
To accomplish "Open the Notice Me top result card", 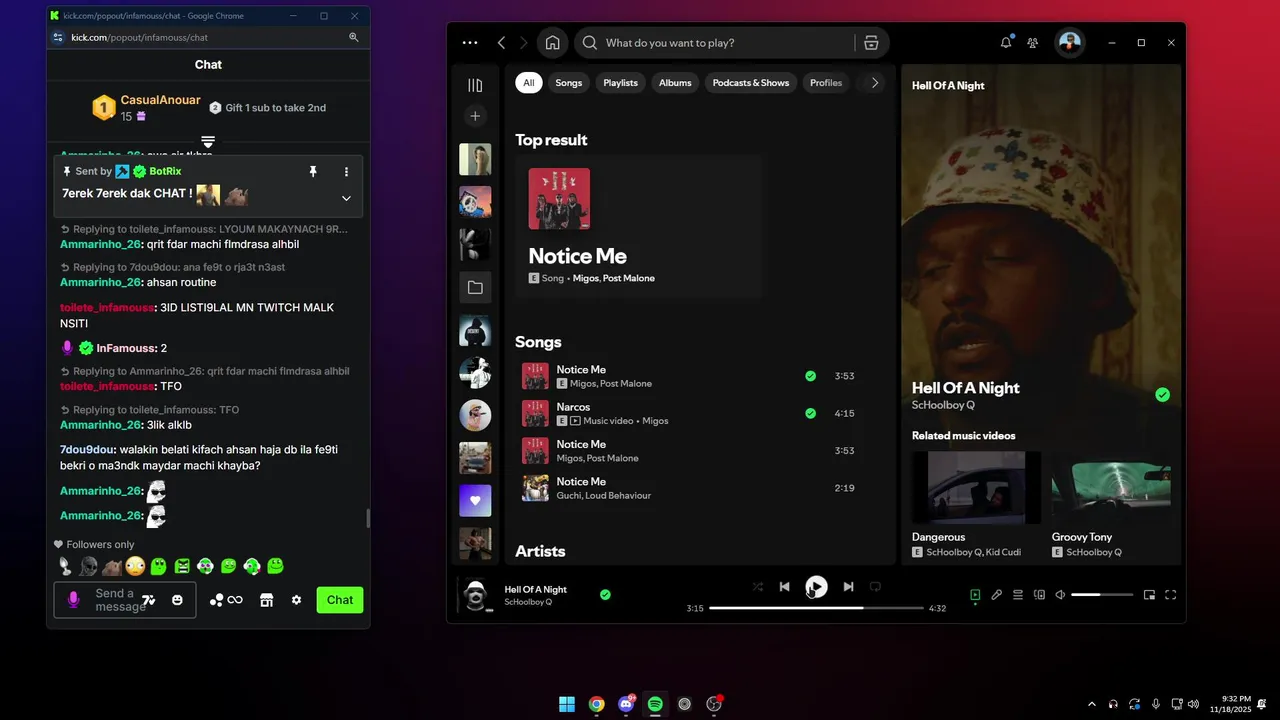I will (x=639, y=226).
